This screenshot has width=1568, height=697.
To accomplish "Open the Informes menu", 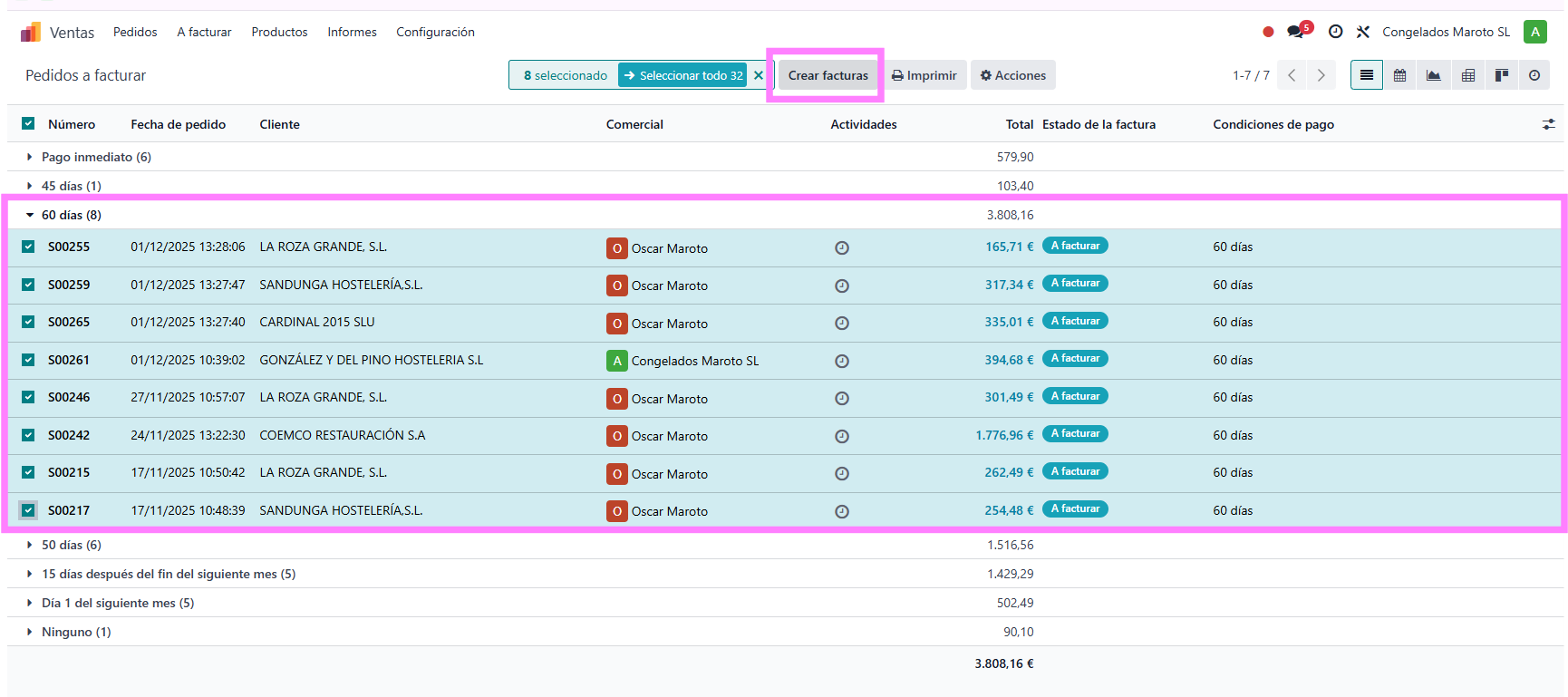I will (352, 32).
